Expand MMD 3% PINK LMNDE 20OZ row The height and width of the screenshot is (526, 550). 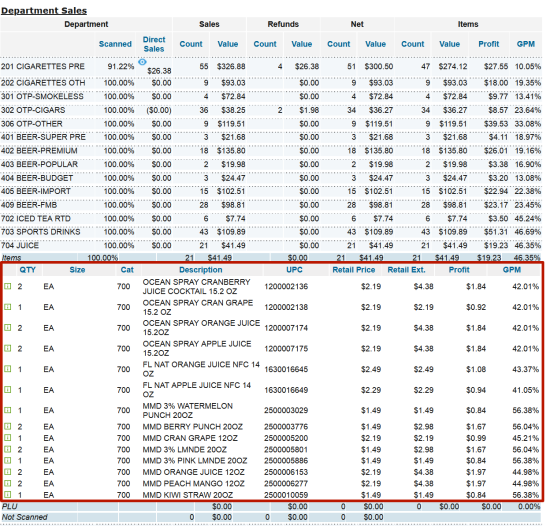coord(8,460)
